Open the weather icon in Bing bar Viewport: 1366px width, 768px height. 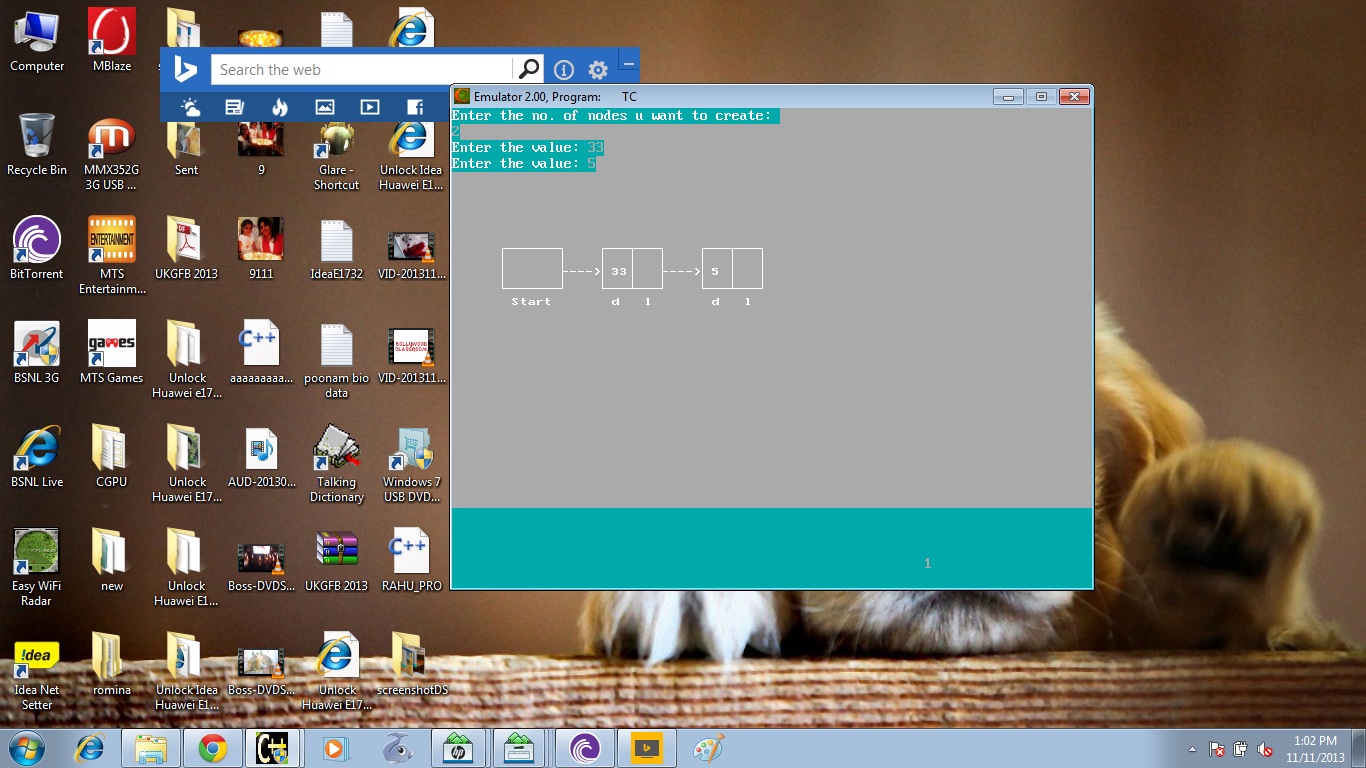tap(190, 107)
